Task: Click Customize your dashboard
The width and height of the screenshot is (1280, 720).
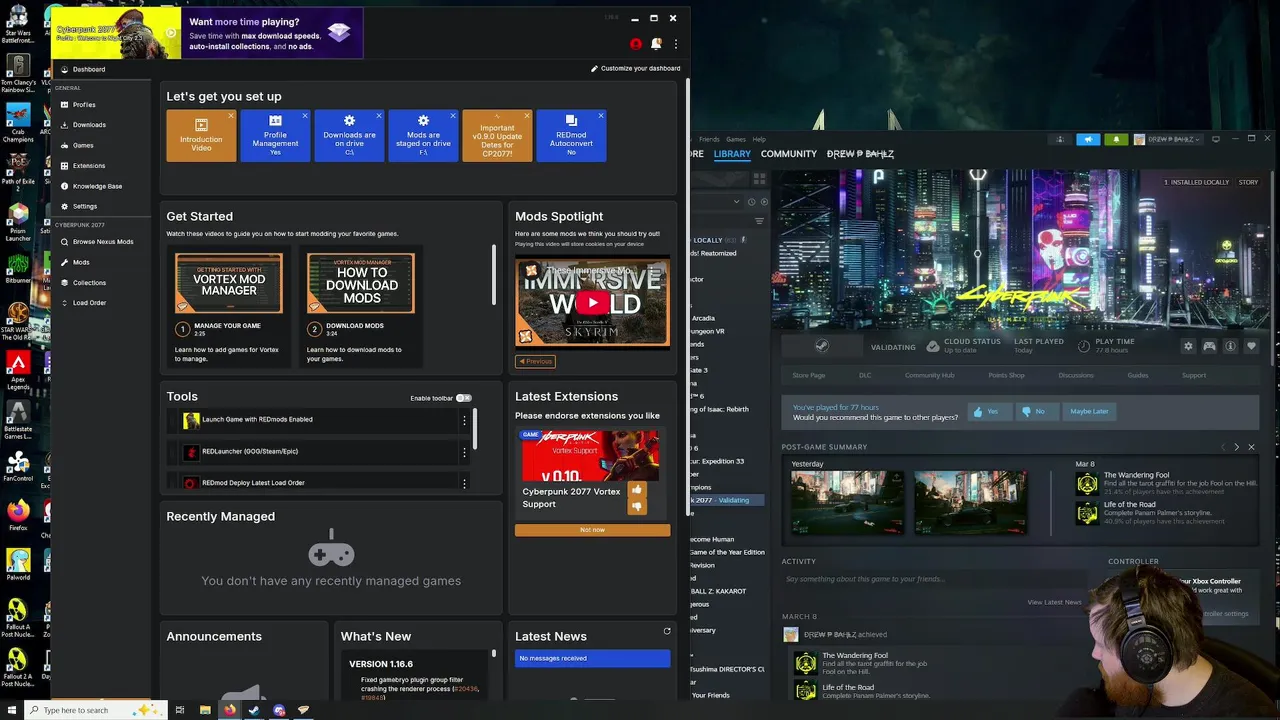Action: coord(635,69)
